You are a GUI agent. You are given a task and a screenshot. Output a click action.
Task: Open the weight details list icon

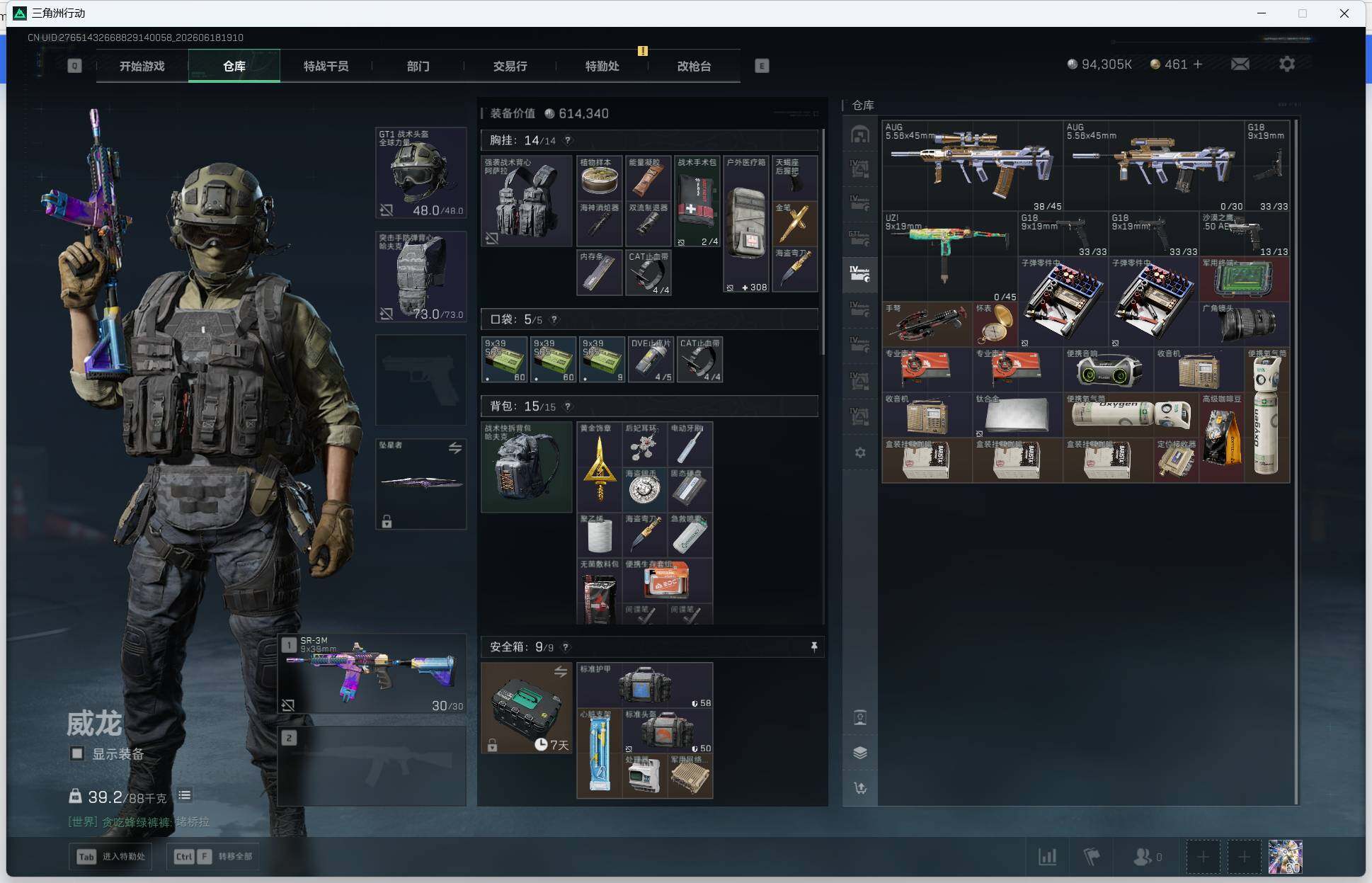tap(185, 796)
